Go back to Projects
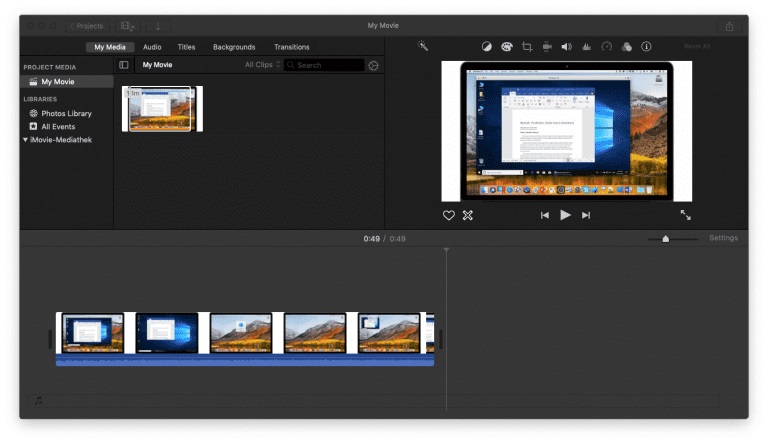Viewport: 768px width, 443px height. [x=87, y=26]
